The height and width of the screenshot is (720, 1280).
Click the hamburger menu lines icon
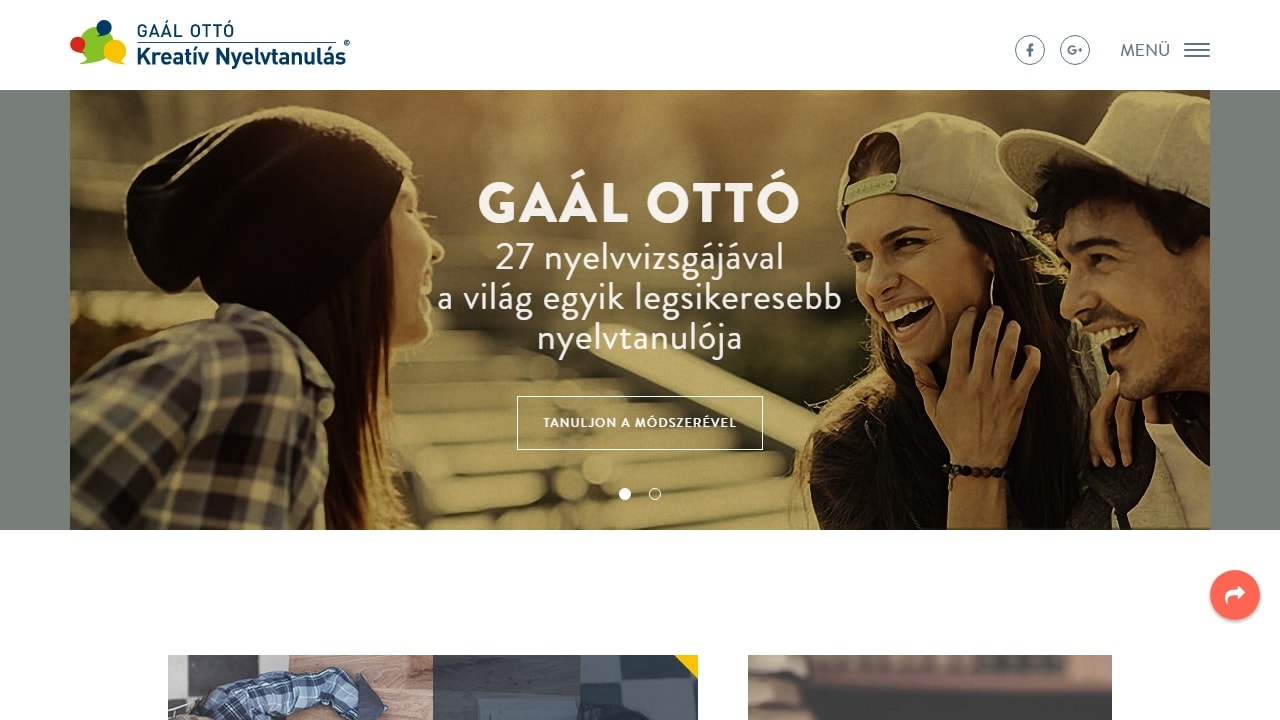[x=1197, y=50]
